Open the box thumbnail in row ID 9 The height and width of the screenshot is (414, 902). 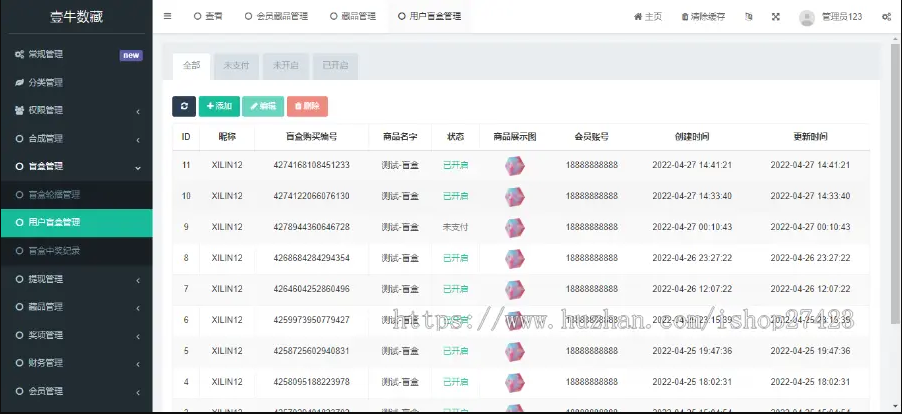pyautogui.click(x=515, y=228)
